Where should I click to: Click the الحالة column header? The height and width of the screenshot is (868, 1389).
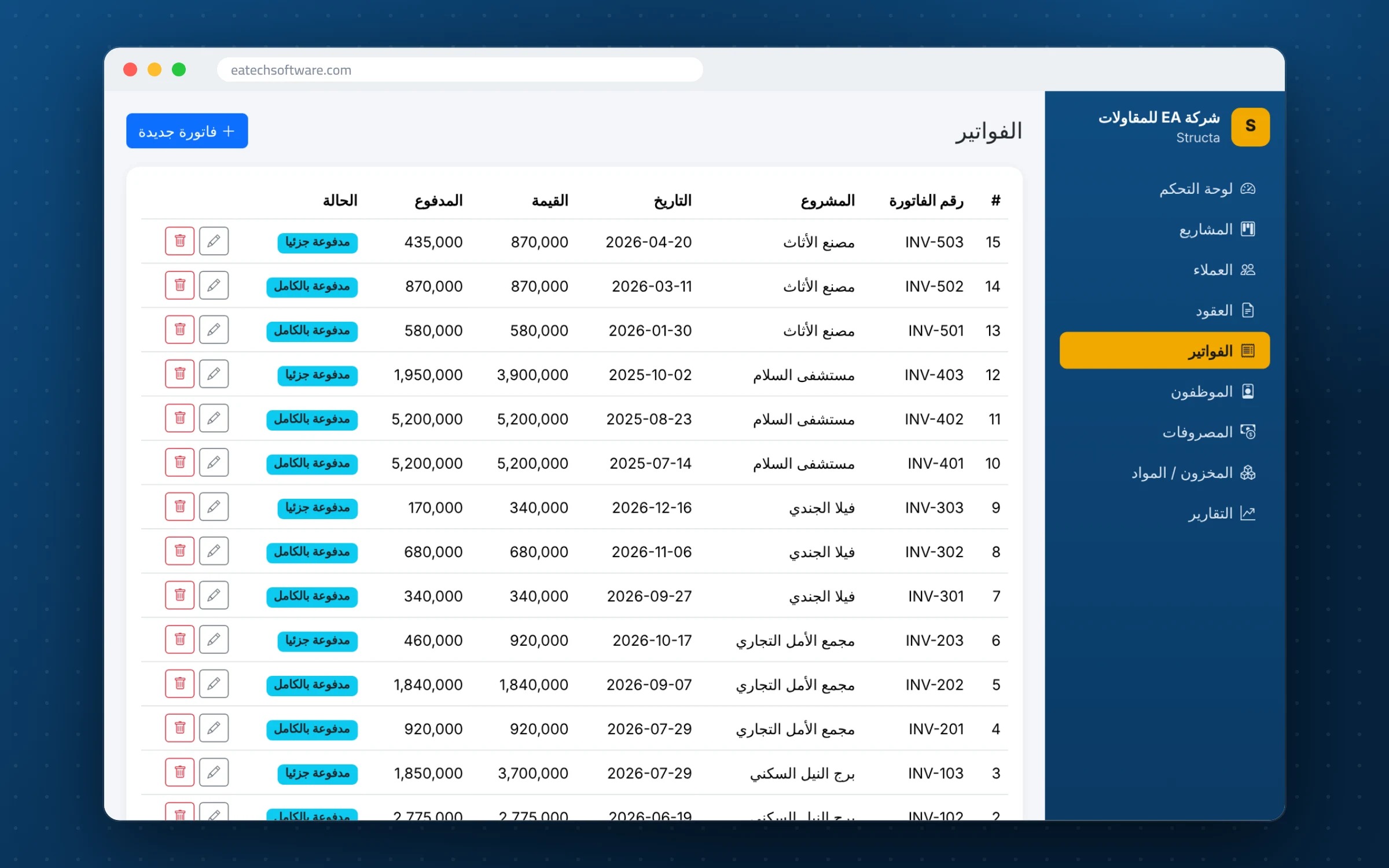[x=340, y=200]
